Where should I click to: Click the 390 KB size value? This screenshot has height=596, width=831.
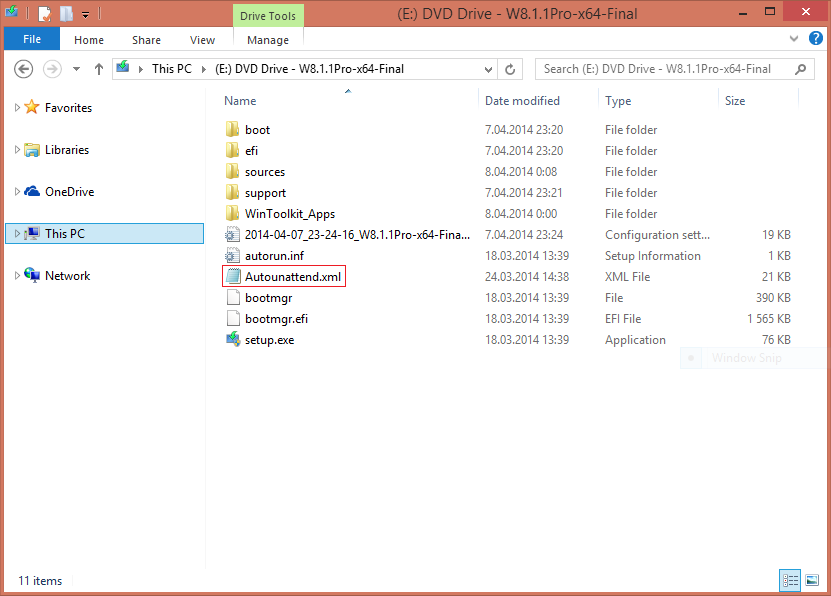click(773, 298)
